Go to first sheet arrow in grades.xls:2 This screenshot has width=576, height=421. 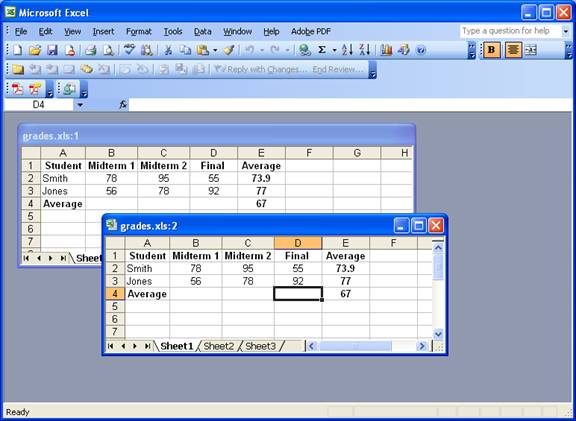pos(111,346)
